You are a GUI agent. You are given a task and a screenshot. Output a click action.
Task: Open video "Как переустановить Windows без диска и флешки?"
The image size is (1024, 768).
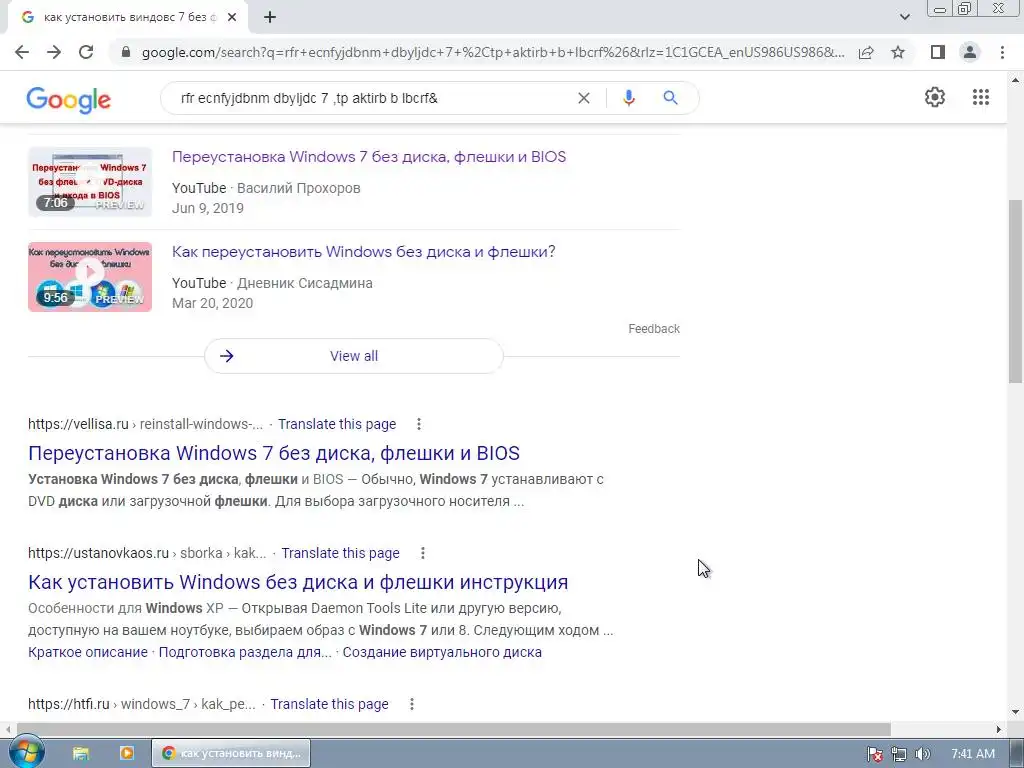point(364,252)
